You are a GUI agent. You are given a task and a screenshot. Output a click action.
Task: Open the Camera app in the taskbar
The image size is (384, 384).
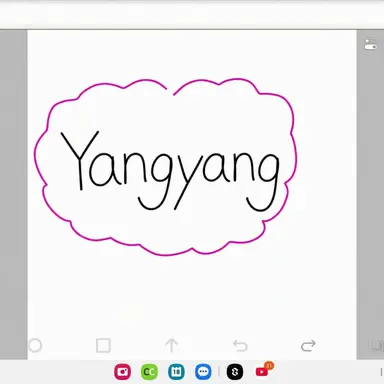[x=123, y=372]
